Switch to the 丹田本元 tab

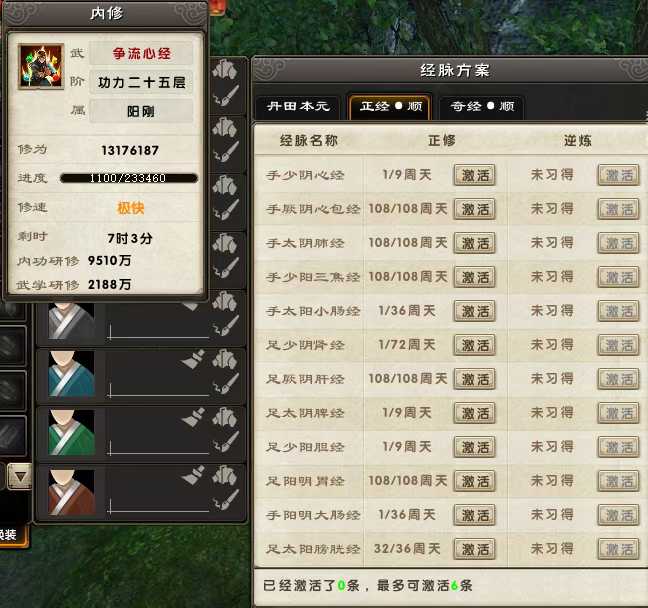click(298, 107)
